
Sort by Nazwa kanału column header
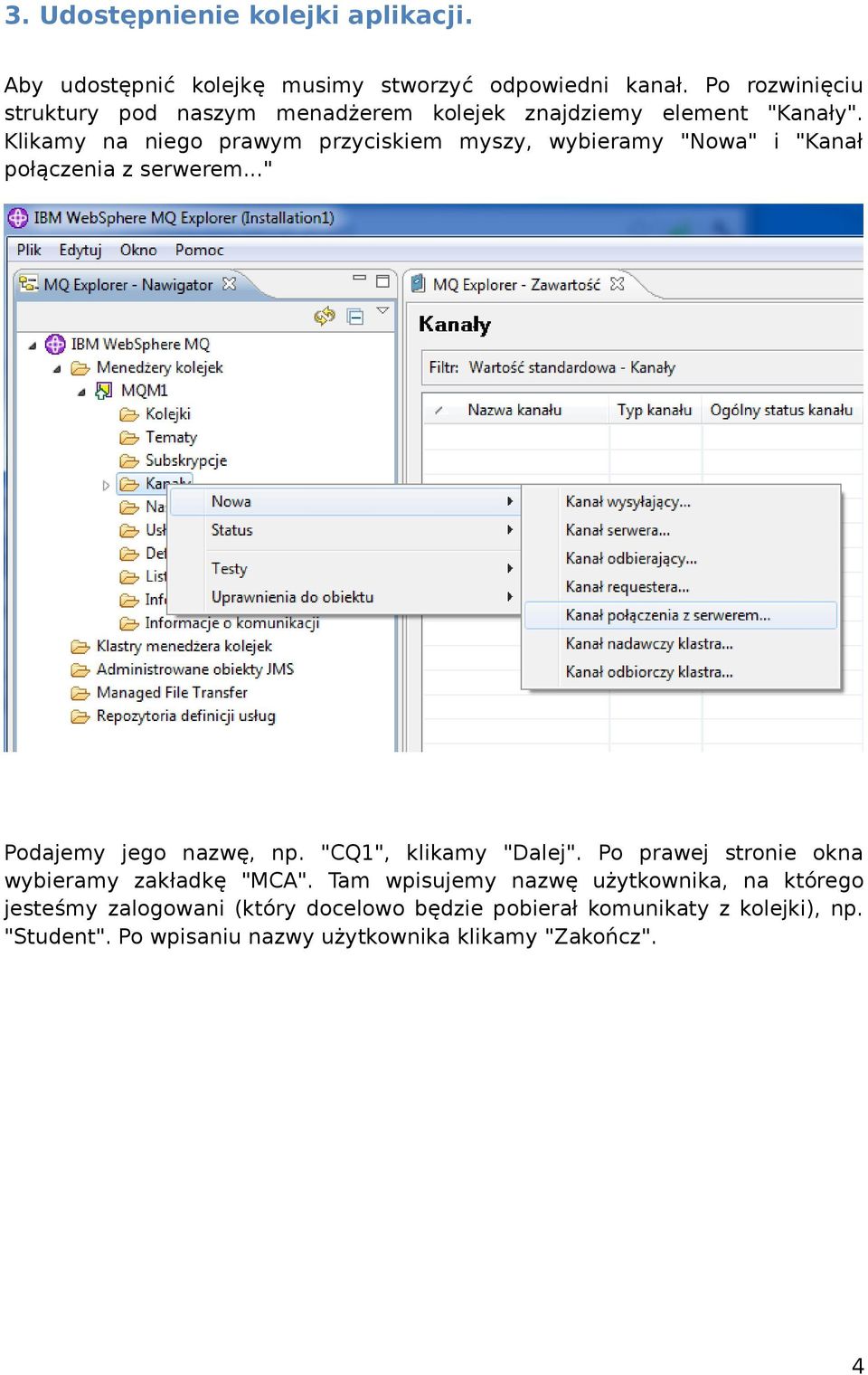pyautogui.click(x=514, y=410)
